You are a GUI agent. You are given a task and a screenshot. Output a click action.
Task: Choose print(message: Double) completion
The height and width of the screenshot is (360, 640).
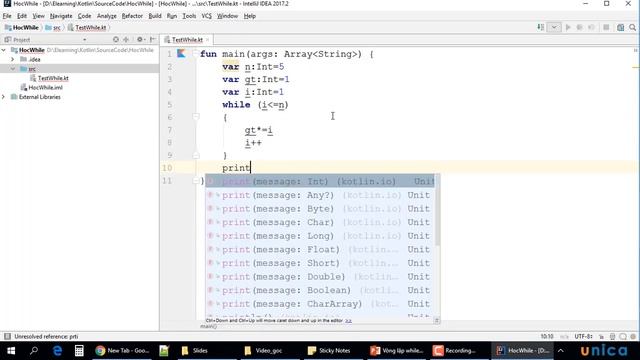pos(320,277)
